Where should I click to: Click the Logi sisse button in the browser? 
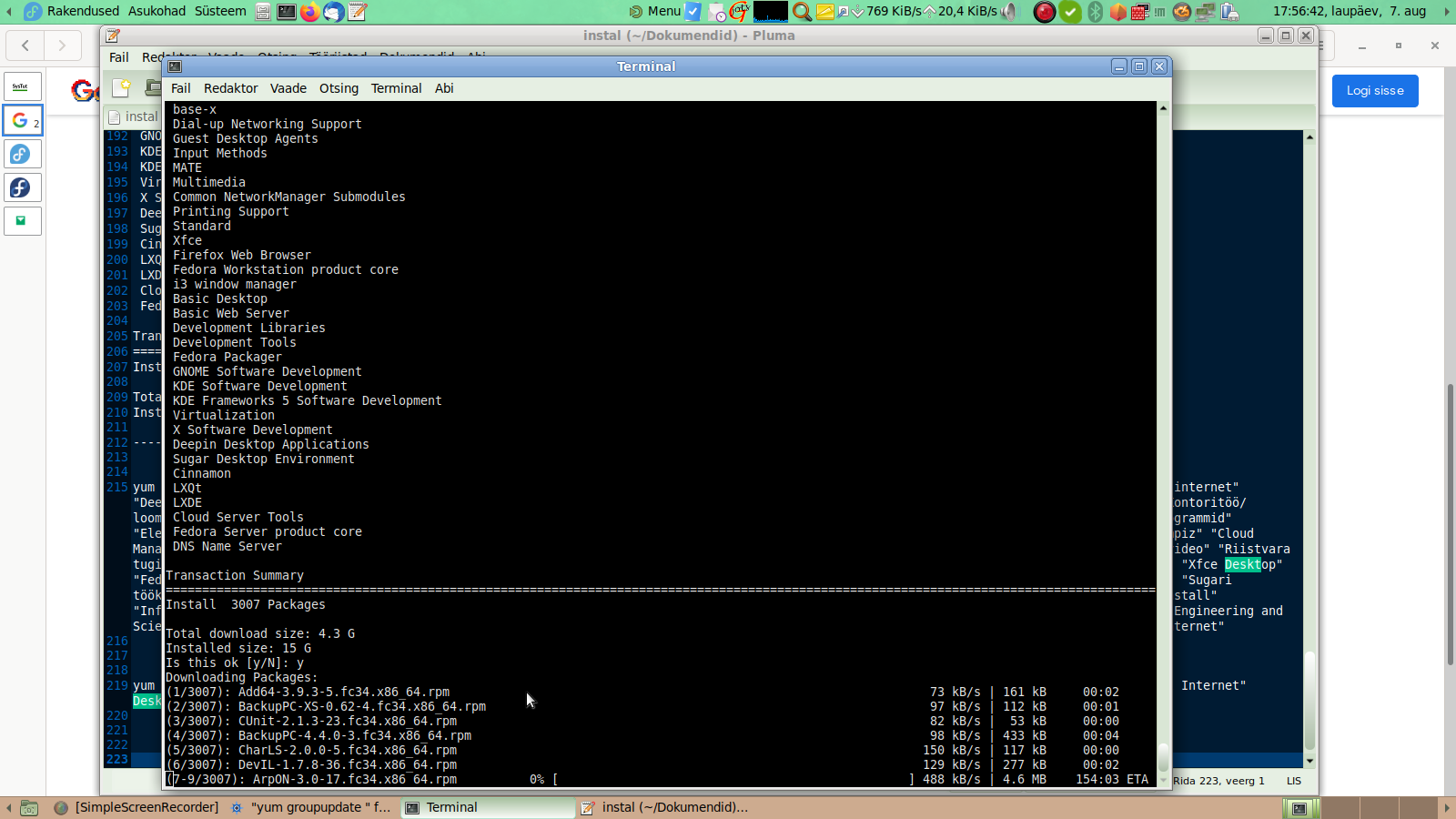click(1375, 91)
